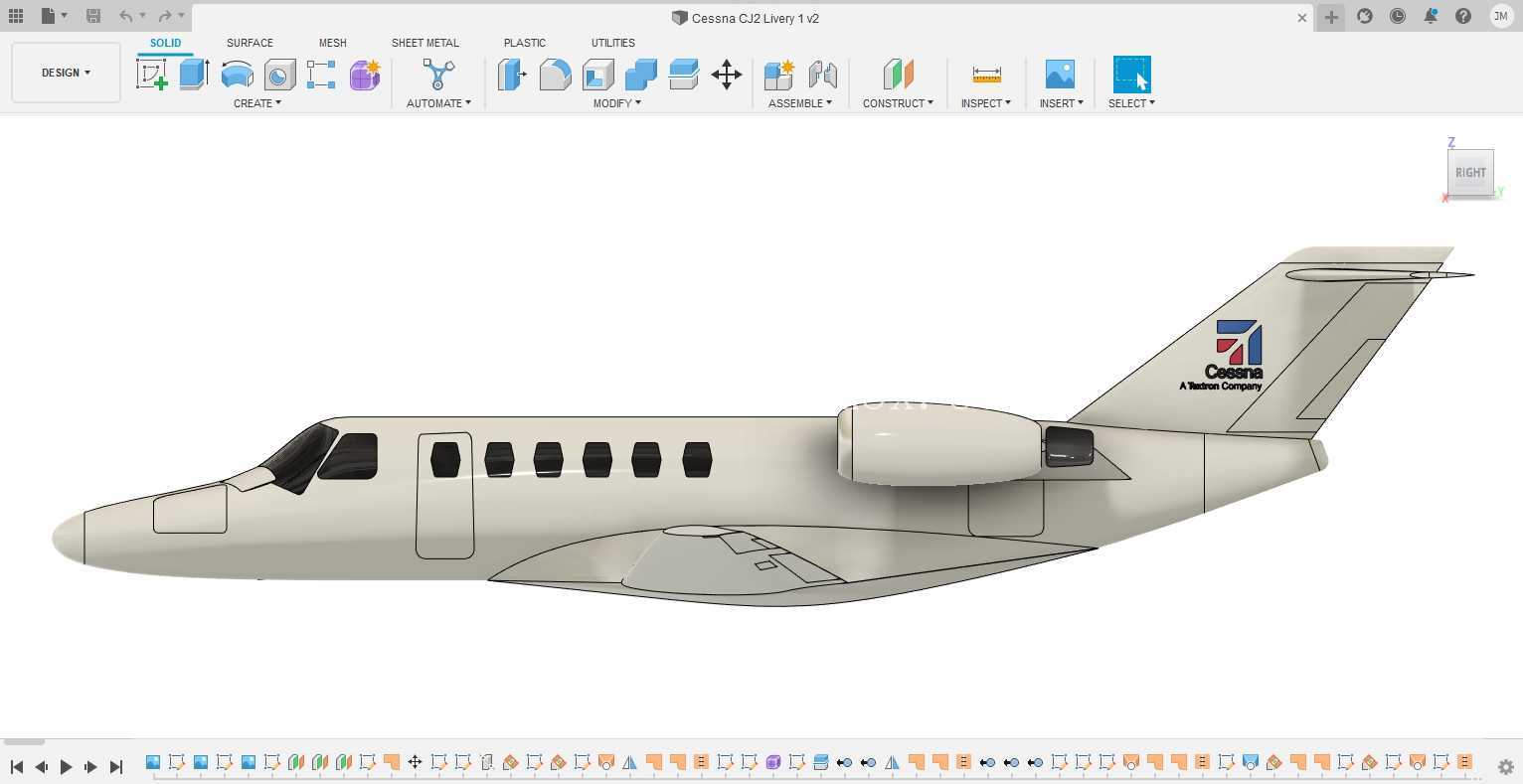Expand the INSERT menu

tap(1062, 103)
